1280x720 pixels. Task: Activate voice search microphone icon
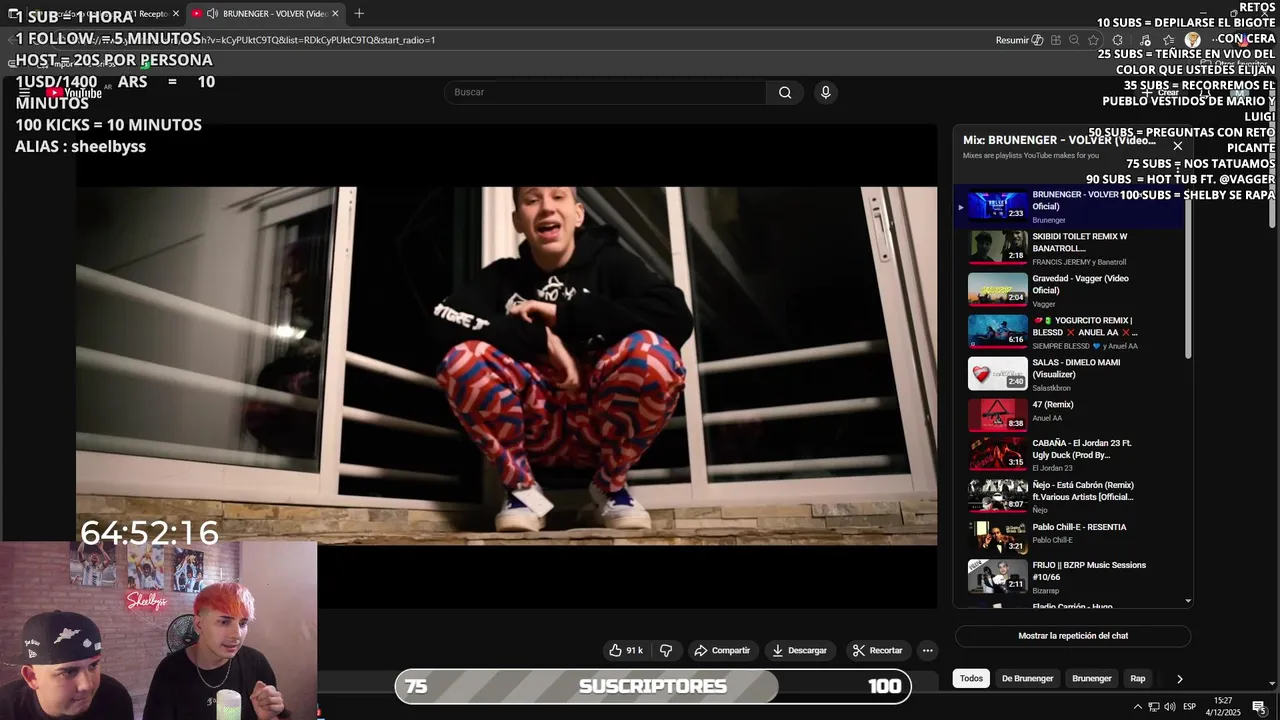(825, 92)
